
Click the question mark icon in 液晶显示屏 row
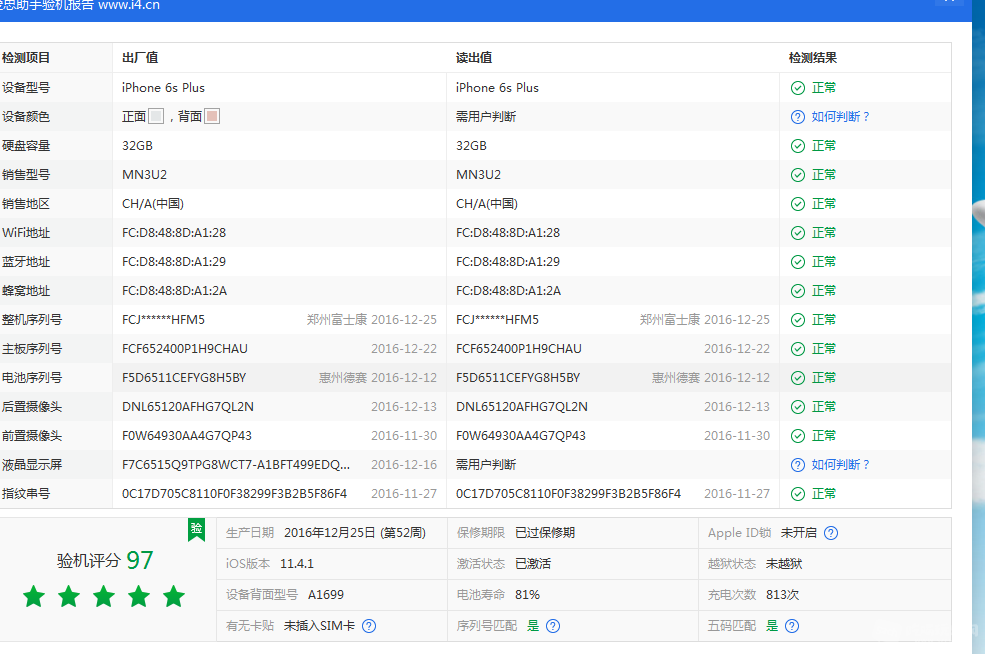pyautogui.click(x=798, y=465)
